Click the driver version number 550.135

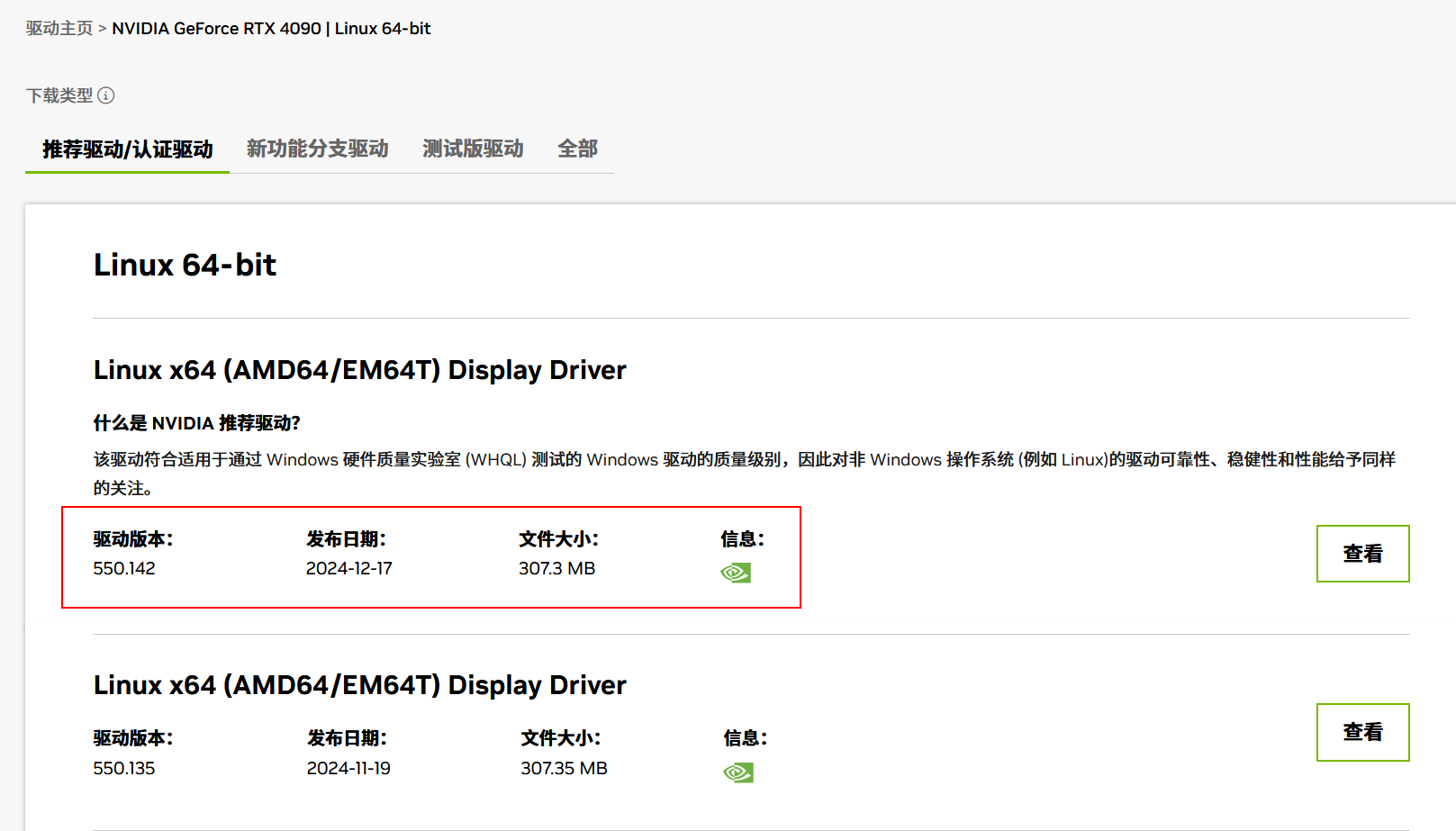(x=124, y=769)
